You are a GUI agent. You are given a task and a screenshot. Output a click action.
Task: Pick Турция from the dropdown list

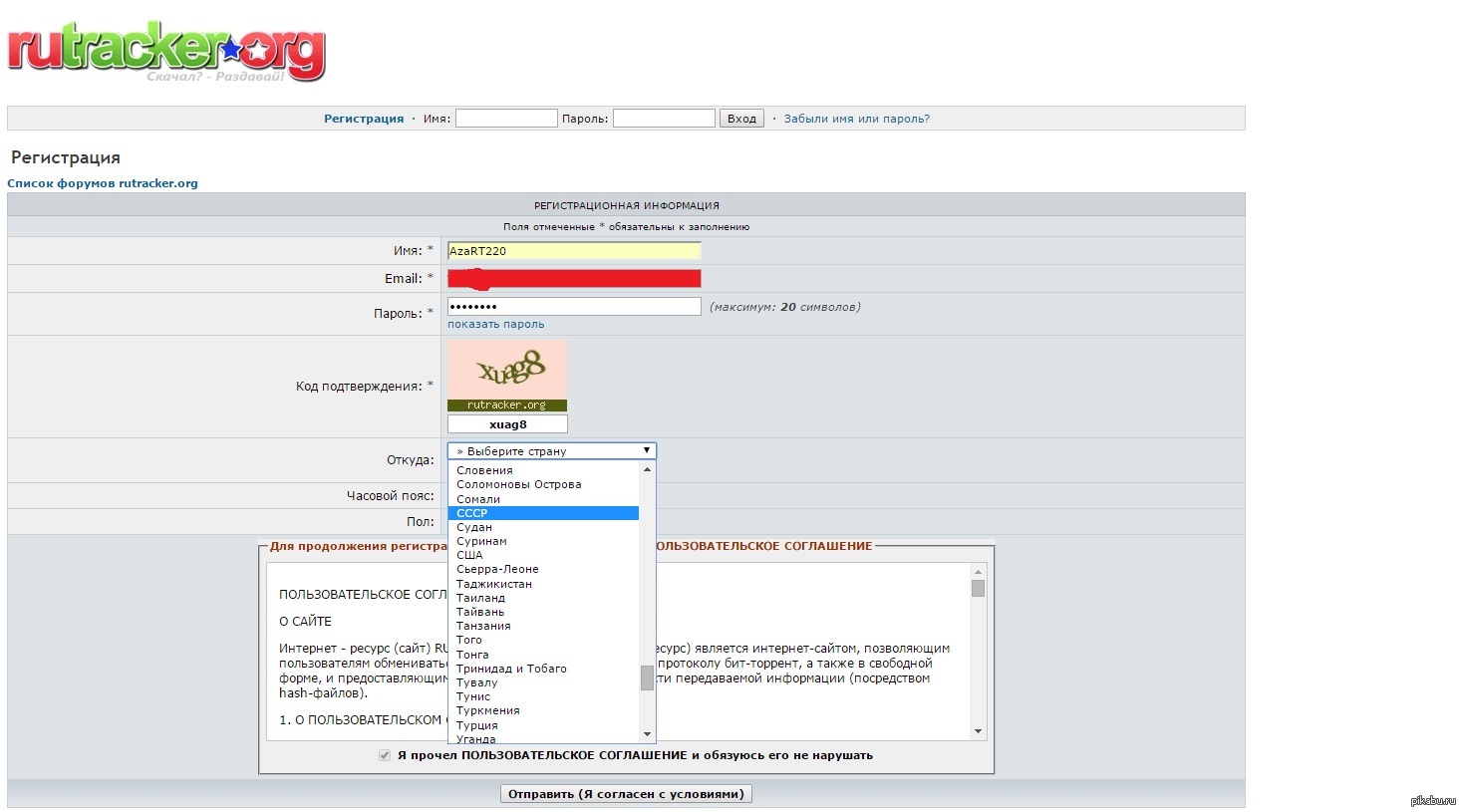coord(477,725)
